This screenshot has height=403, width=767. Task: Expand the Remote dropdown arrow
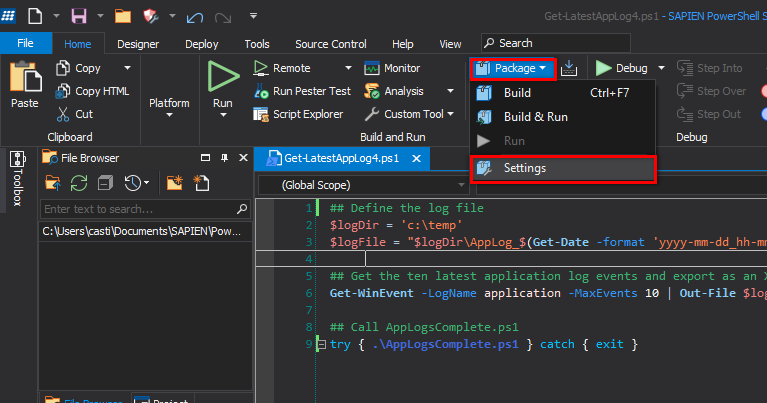pos(348,68)
